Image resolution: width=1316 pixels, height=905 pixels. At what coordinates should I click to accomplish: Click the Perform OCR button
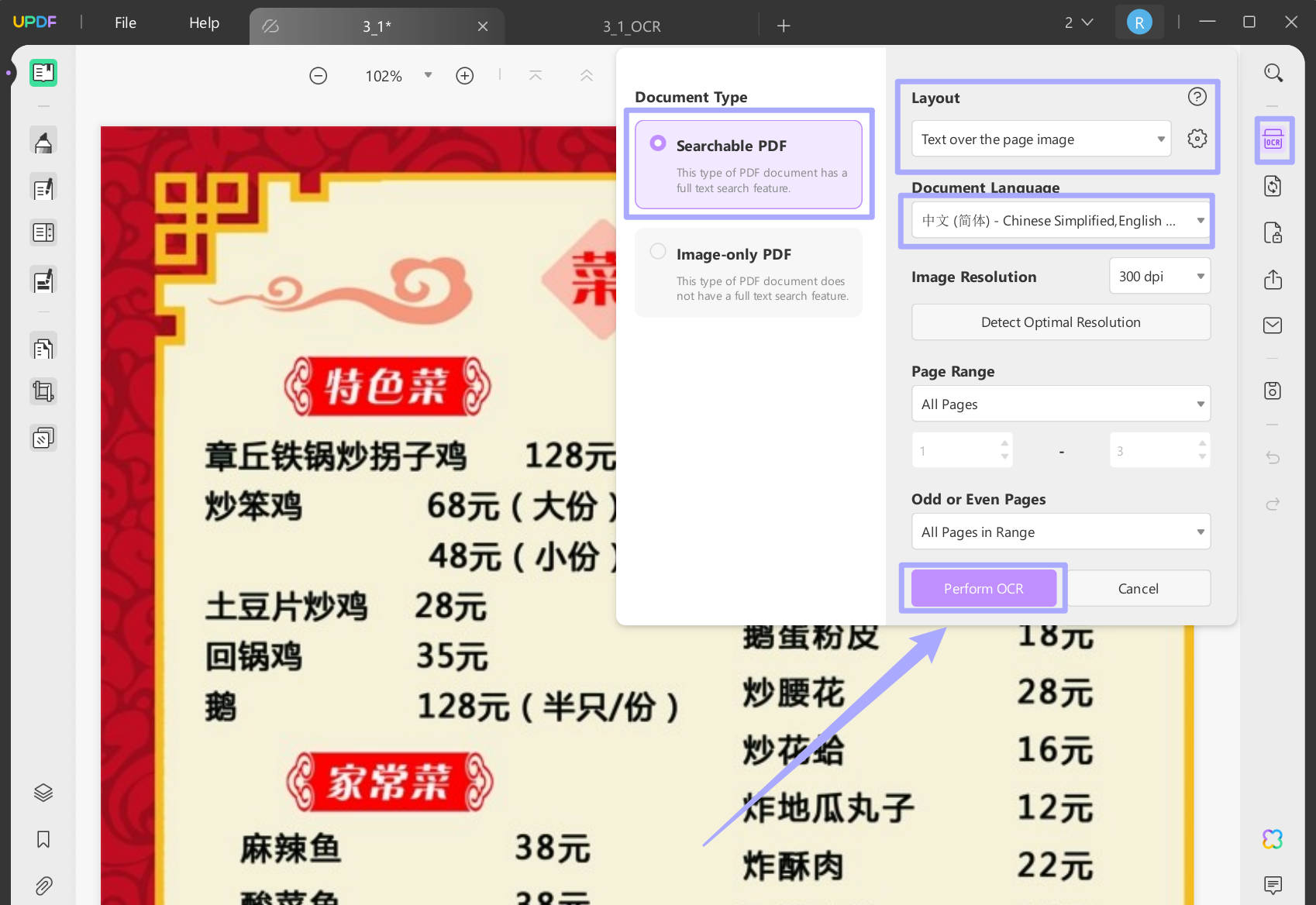pyautogui.click(x=983, y=588)
